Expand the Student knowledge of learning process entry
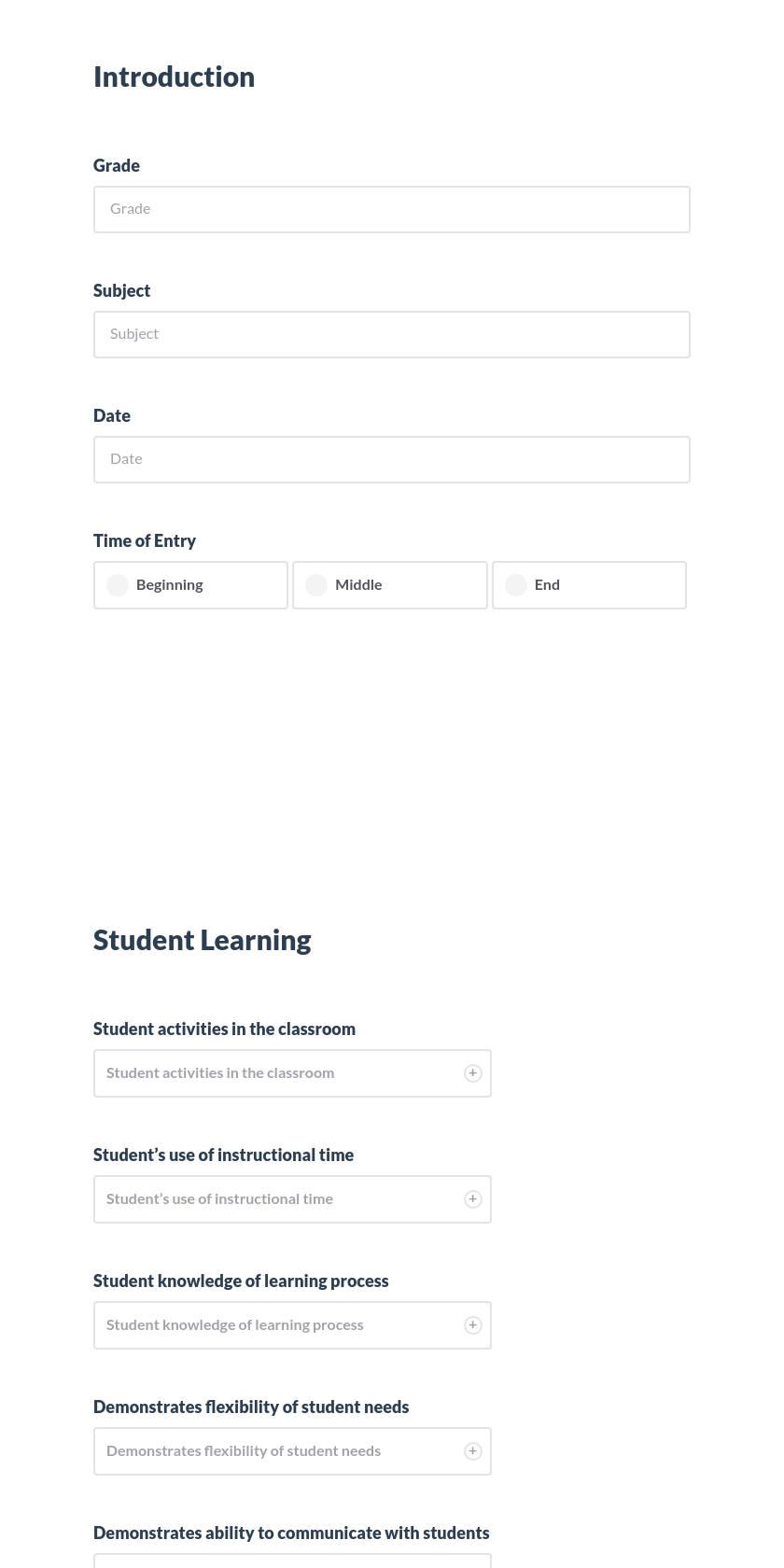 (280, 1324)
